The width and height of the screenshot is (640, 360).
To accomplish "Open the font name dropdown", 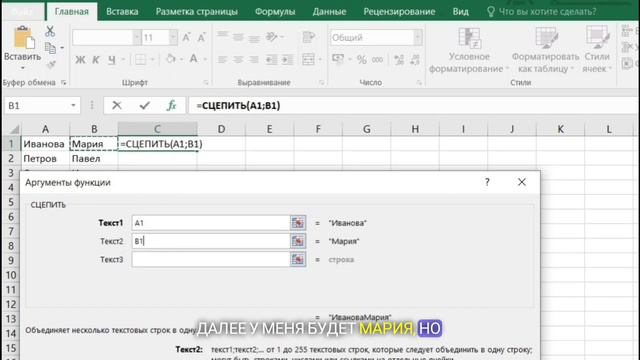I will click(137, 38).
